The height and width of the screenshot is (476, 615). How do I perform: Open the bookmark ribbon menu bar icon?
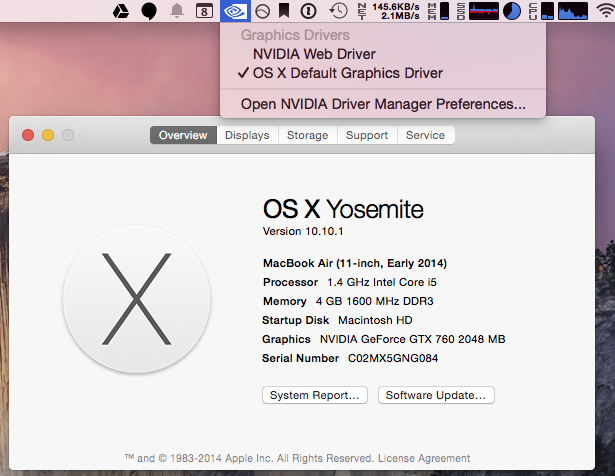click(x=284, y=11)
